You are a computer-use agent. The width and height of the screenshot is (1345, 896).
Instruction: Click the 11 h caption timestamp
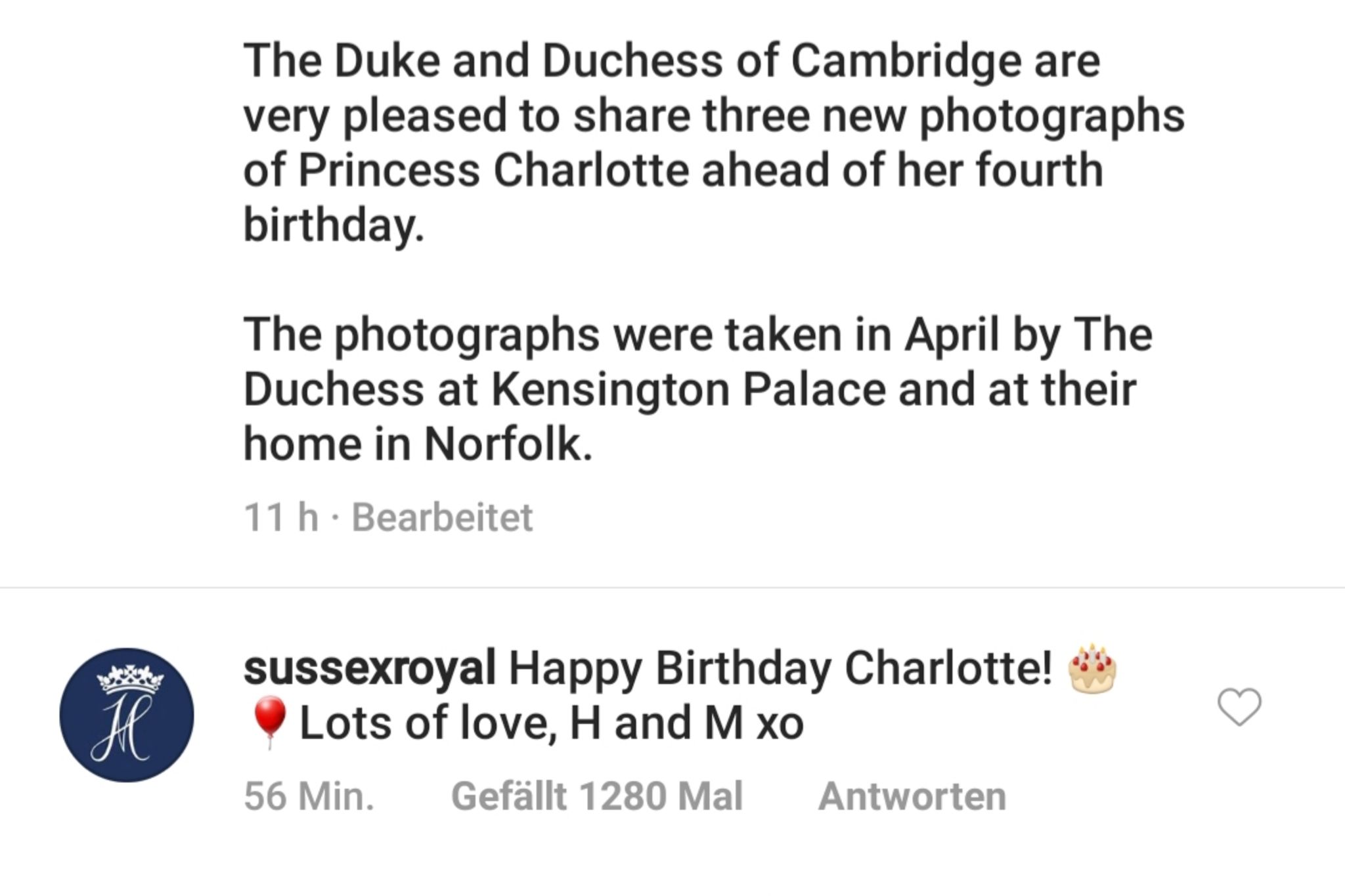pos(280,517)
